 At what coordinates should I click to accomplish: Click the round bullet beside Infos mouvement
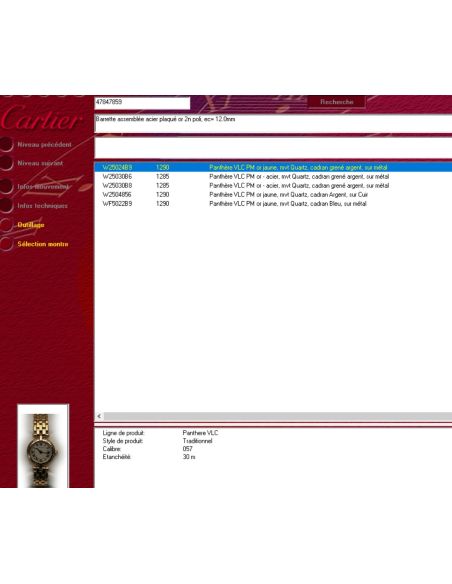[x=6, y=186]
